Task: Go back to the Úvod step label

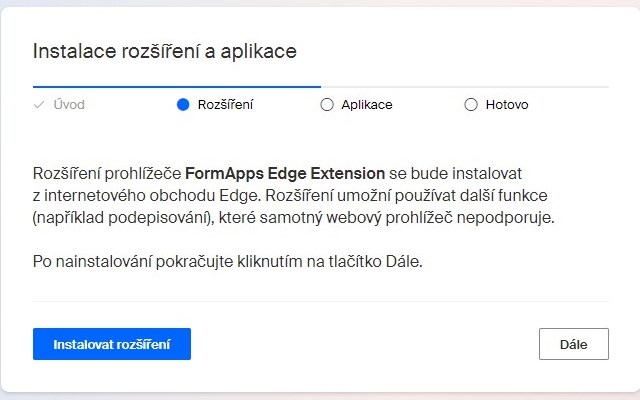Action: click(x=69, y=105)
